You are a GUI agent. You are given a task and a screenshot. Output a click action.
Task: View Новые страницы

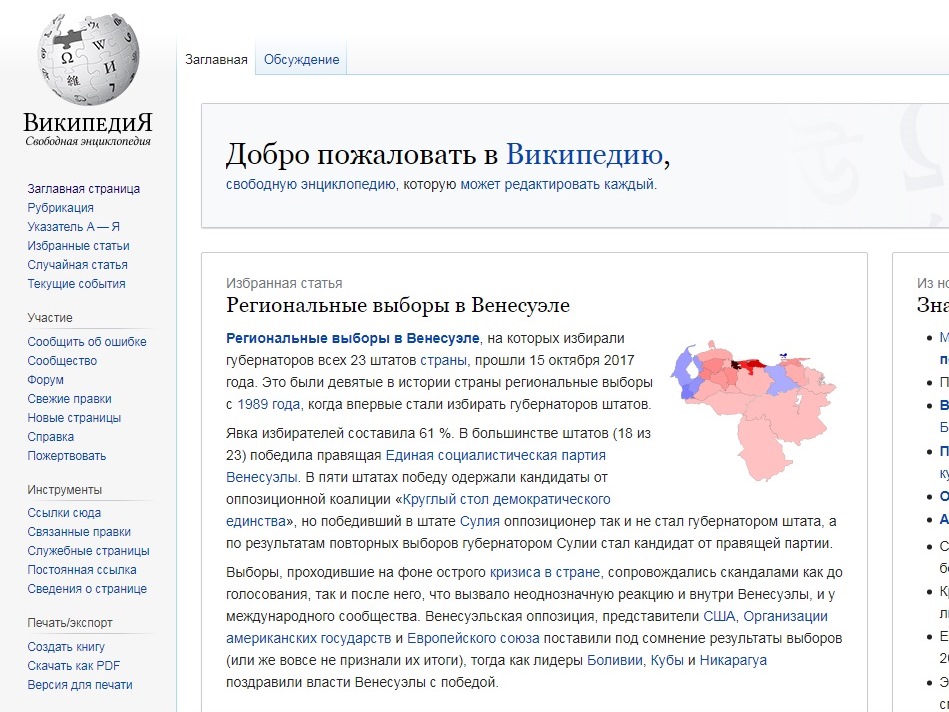tap(74, 418)
